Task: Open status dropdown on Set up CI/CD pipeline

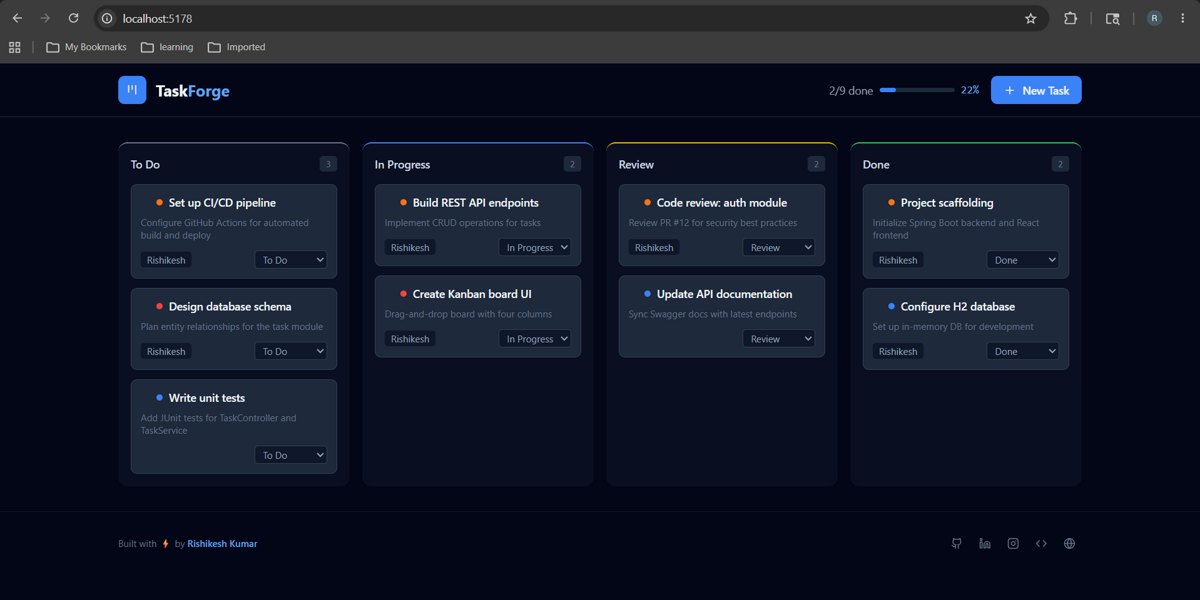Action: tap(291, 260)
